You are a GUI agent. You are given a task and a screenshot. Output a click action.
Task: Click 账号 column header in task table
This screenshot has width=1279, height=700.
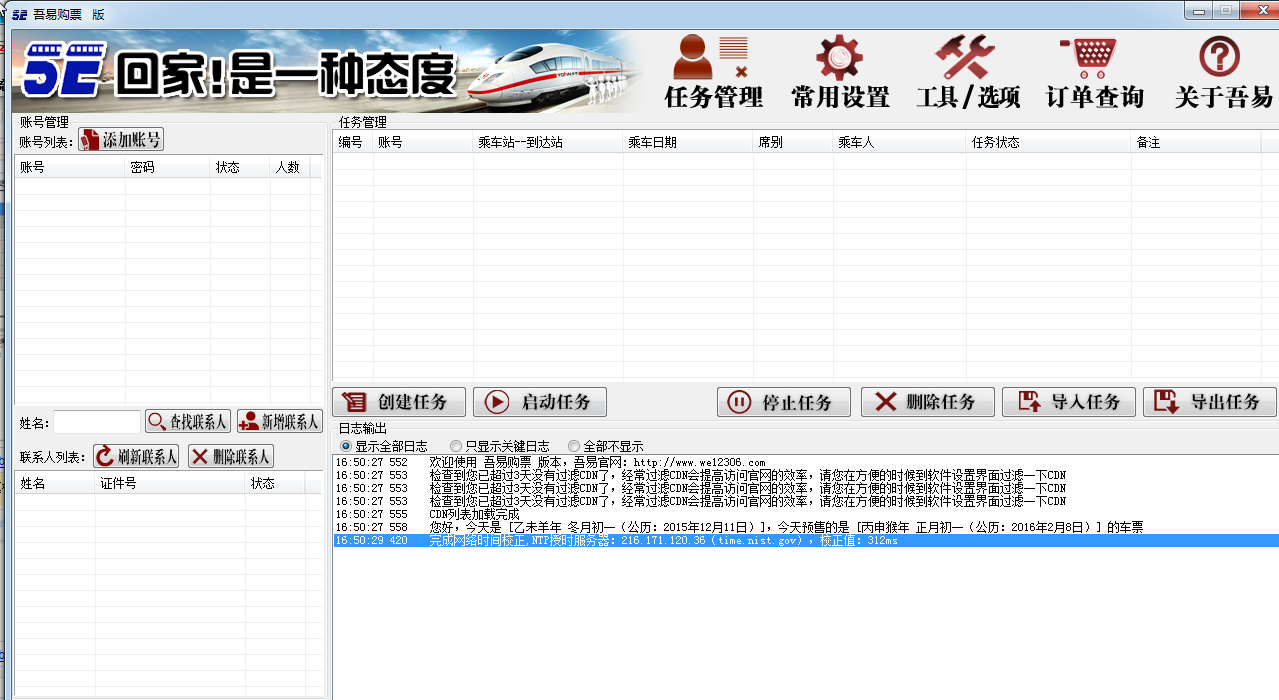click(423, 143)
